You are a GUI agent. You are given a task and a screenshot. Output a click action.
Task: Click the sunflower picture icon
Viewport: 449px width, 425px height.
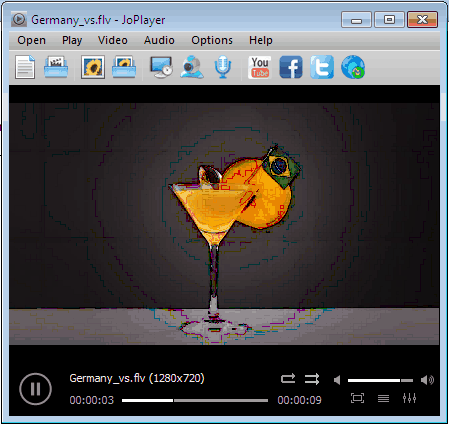click(x=93, y=67)
